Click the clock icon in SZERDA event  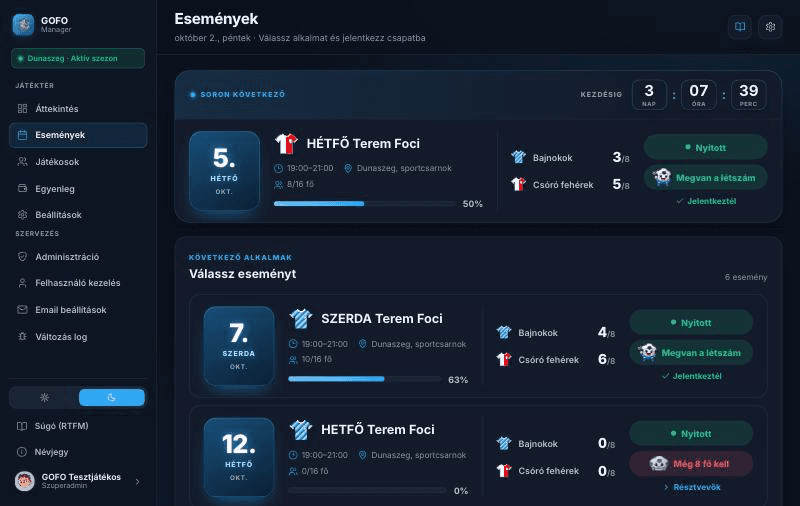293,344
